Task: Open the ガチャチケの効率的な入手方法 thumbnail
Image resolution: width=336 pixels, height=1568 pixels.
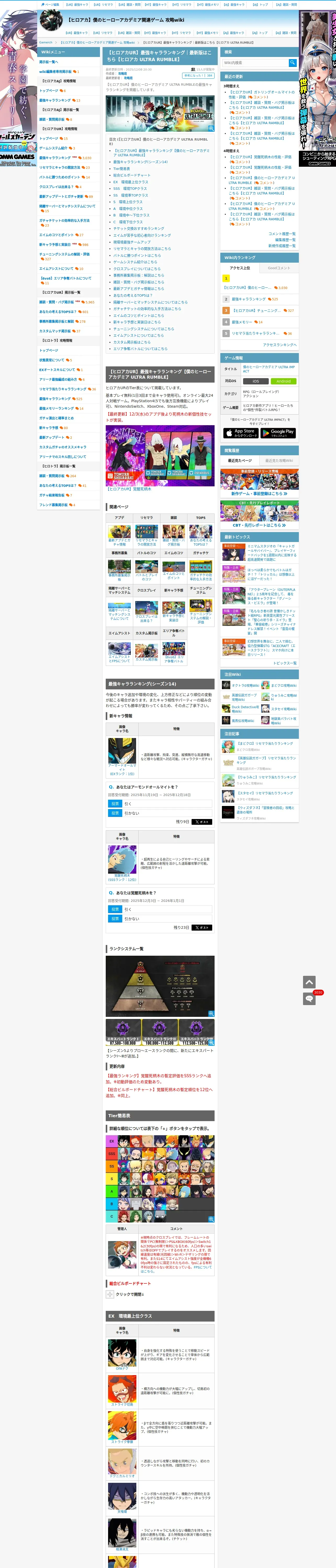Action: point(201,566)
